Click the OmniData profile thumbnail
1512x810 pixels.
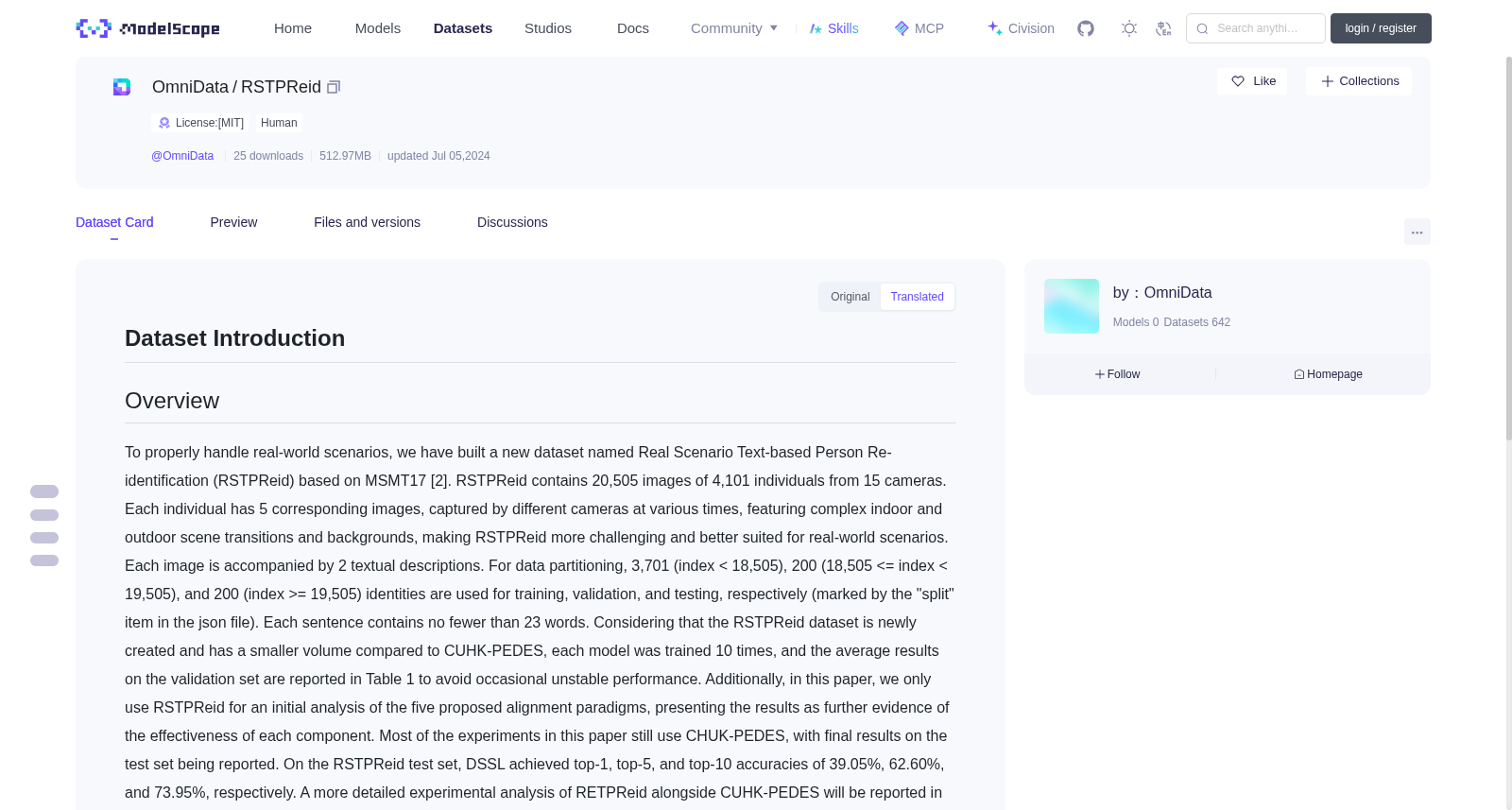point(1072,306)
